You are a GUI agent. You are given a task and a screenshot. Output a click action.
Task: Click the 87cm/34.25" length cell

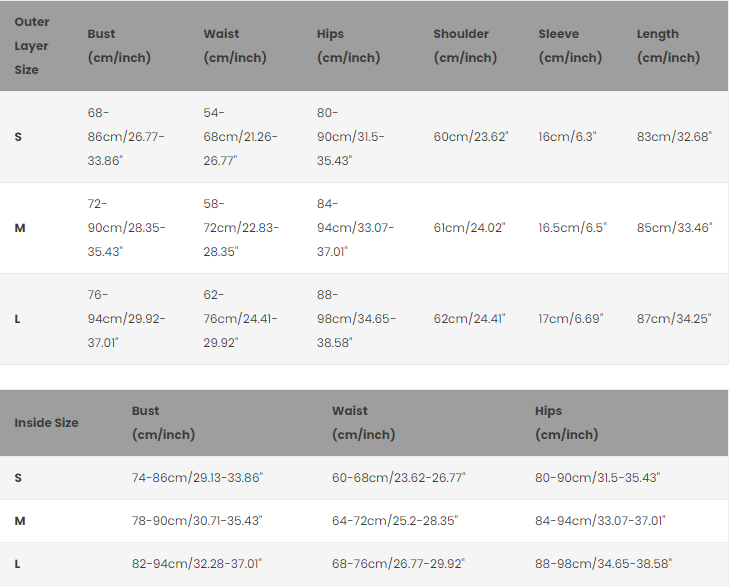[x=674, y=319]
